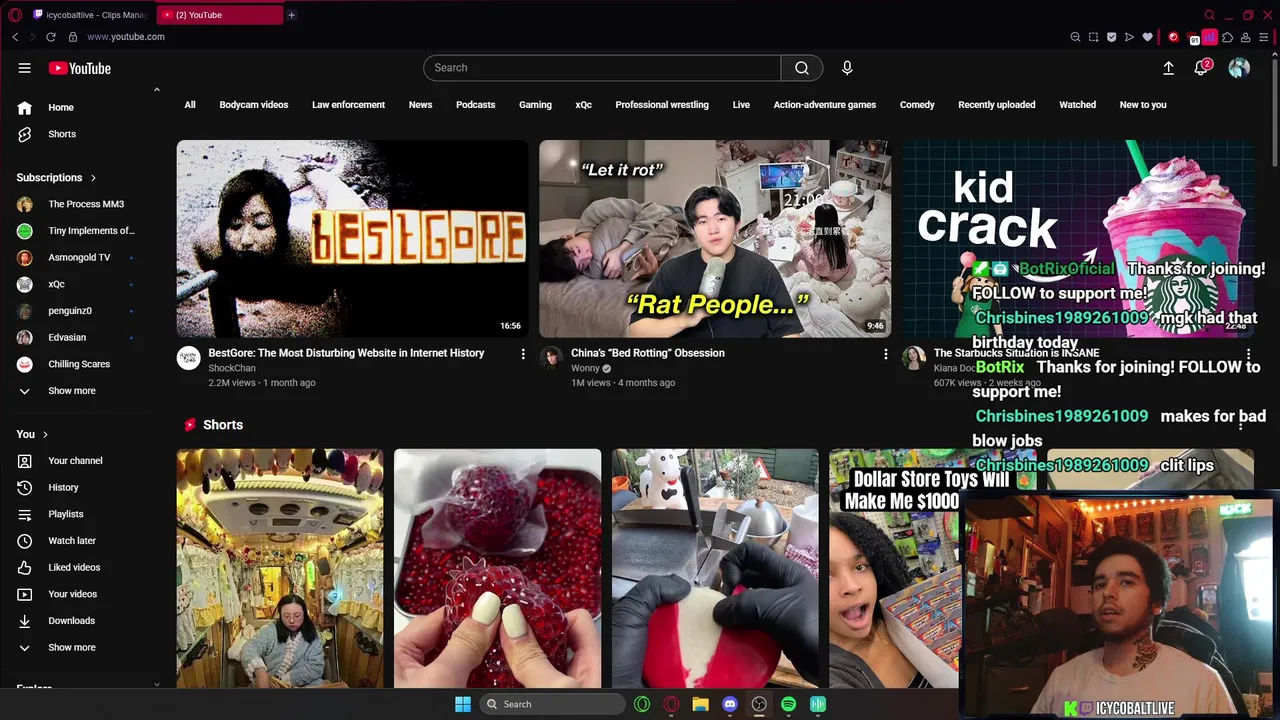Open the extensions cube icon
The width and height of the screenshot is (1280, 720).
pyautogui.click(x=1228, y=37)
